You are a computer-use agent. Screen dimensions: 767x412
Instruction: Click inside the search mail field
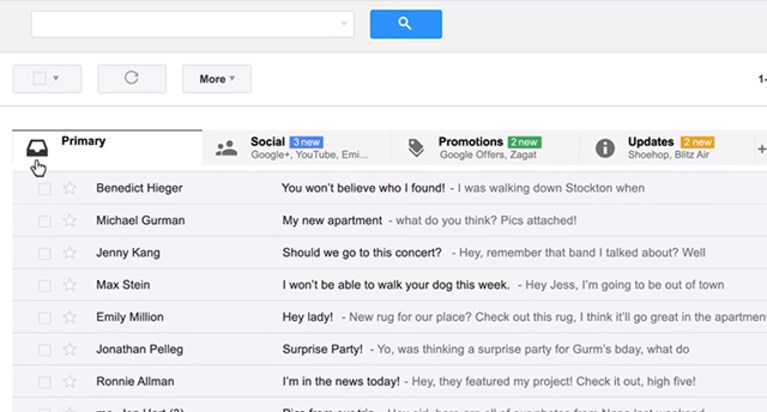pos(192,23)
